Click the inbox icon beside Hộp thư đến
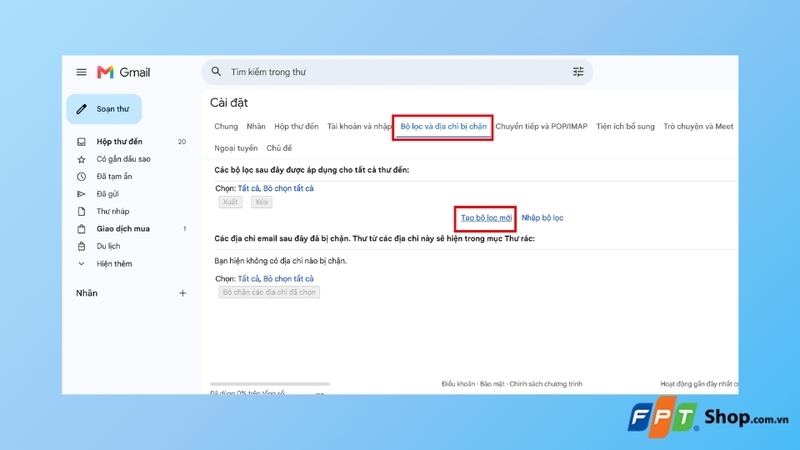Screen dimensions: 800x450 pos(81,142)
